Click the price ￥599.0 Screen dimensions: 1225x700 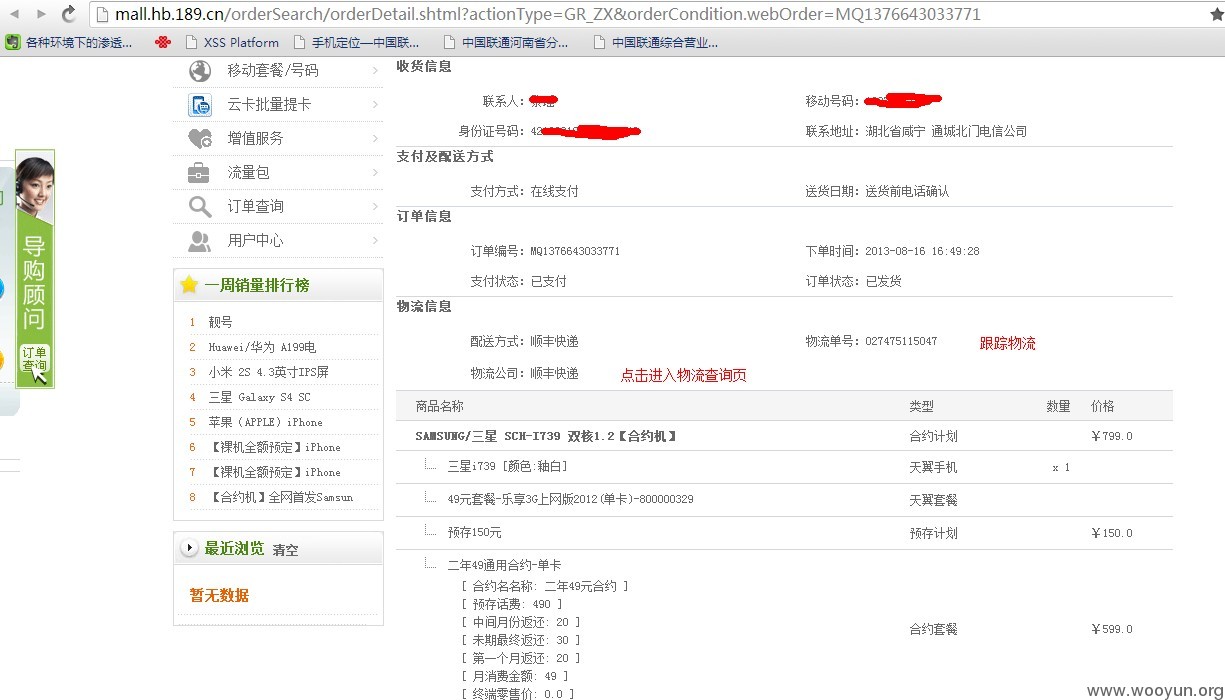pos(1112,629)
